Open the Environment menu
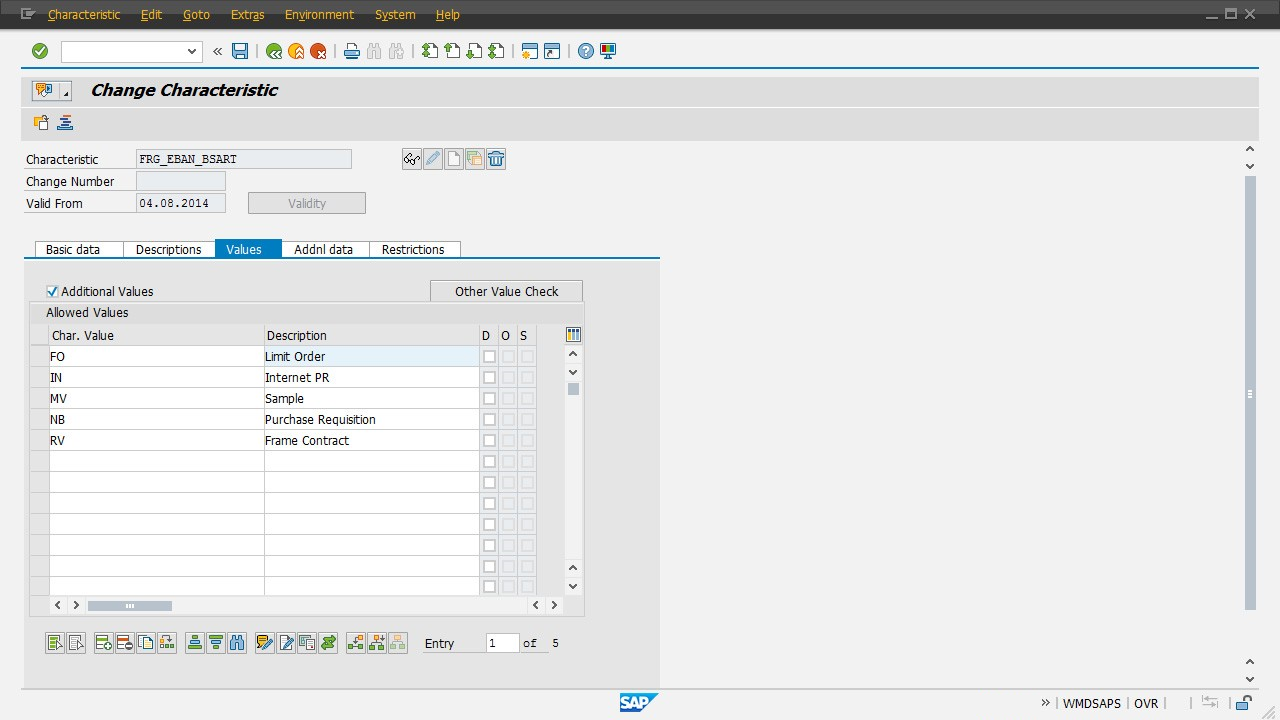The width and height of the screenshot is (1280, 720). (319, 14)
